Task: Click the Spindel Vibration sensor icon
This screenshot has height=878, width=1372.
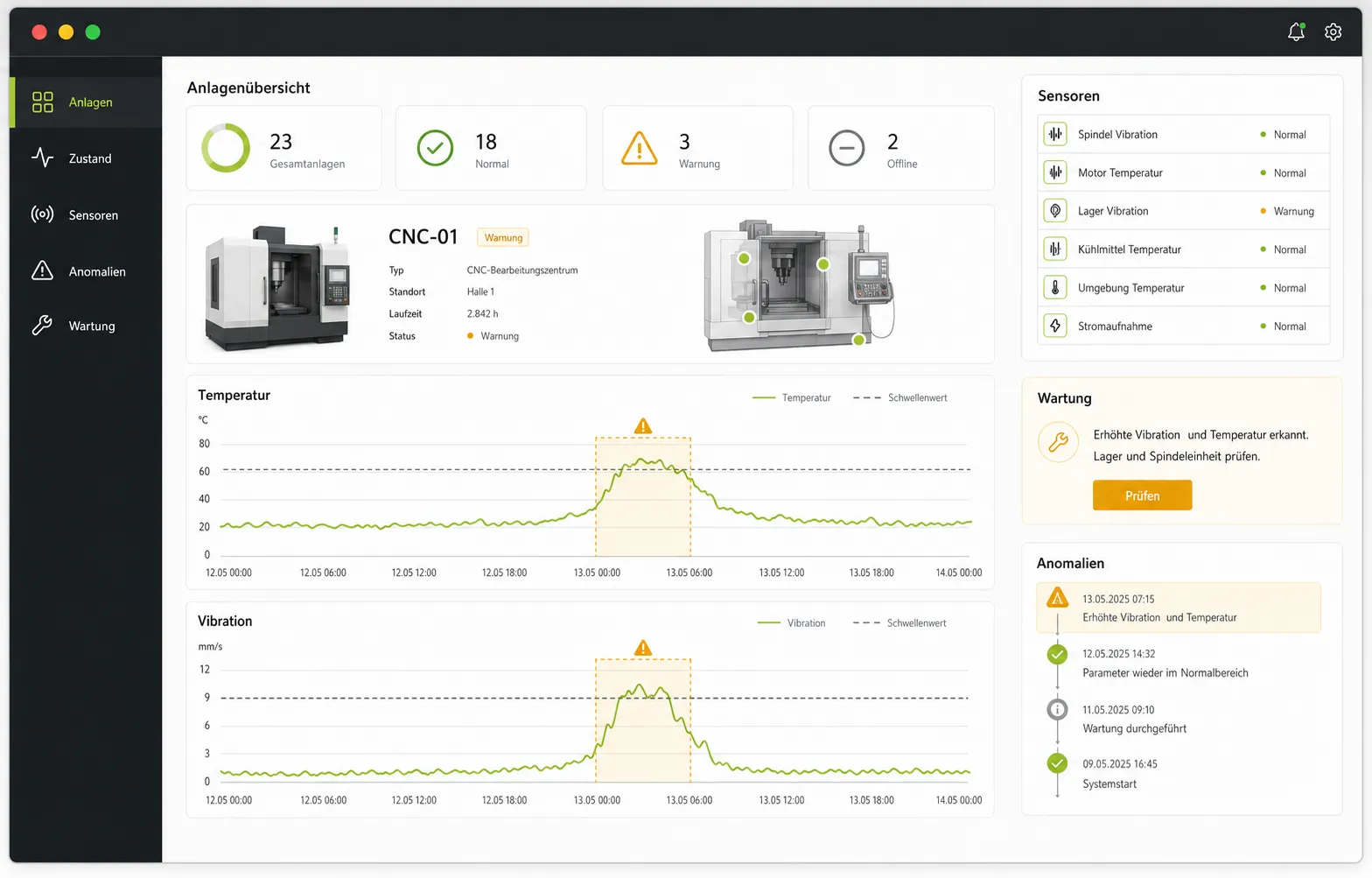Action: pyautogui.click(x=1055, y=134)
